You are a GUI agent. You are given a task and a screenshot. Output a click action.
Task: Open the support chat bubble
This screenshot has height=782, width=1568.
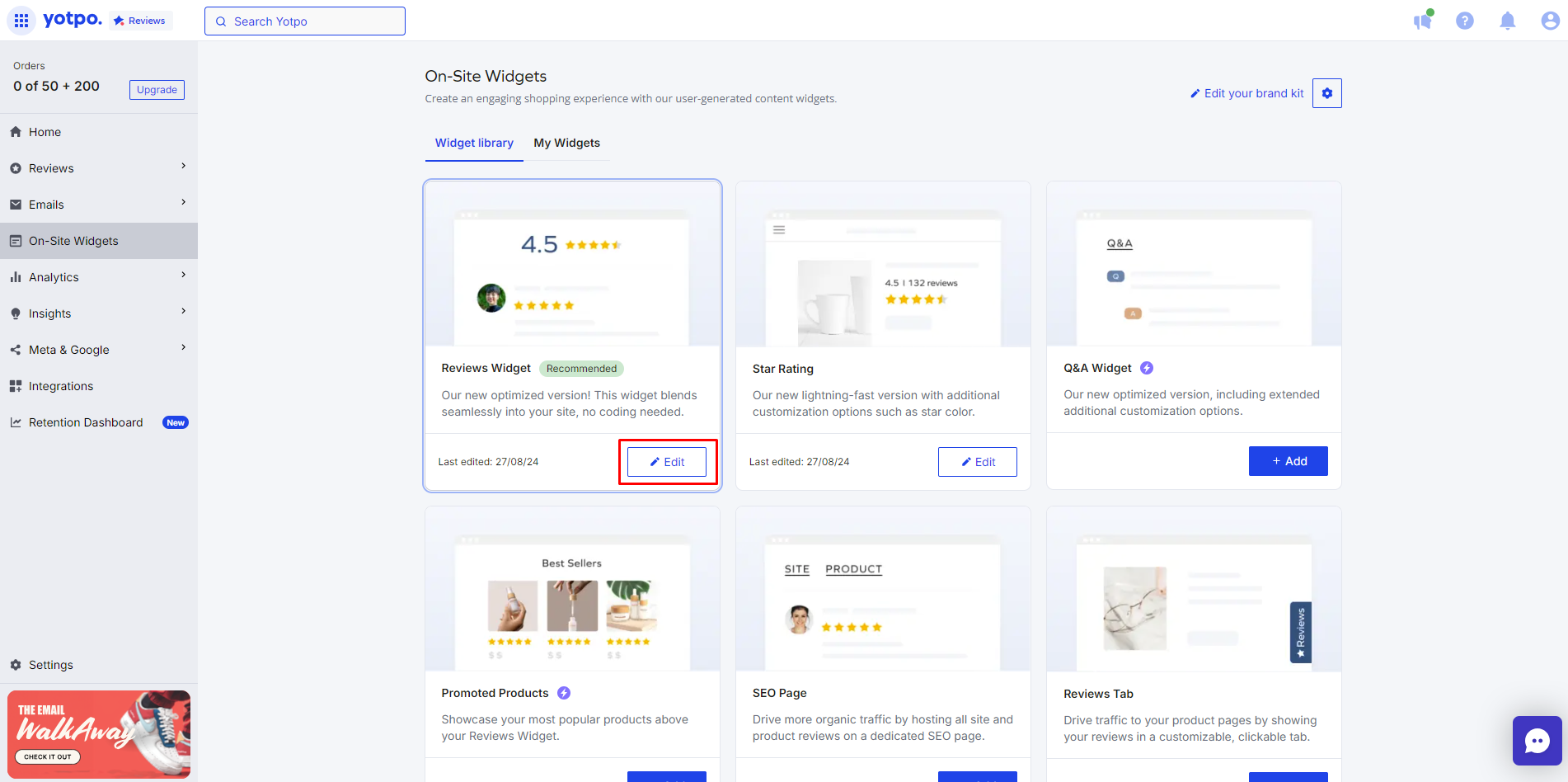coord(1537,741)
